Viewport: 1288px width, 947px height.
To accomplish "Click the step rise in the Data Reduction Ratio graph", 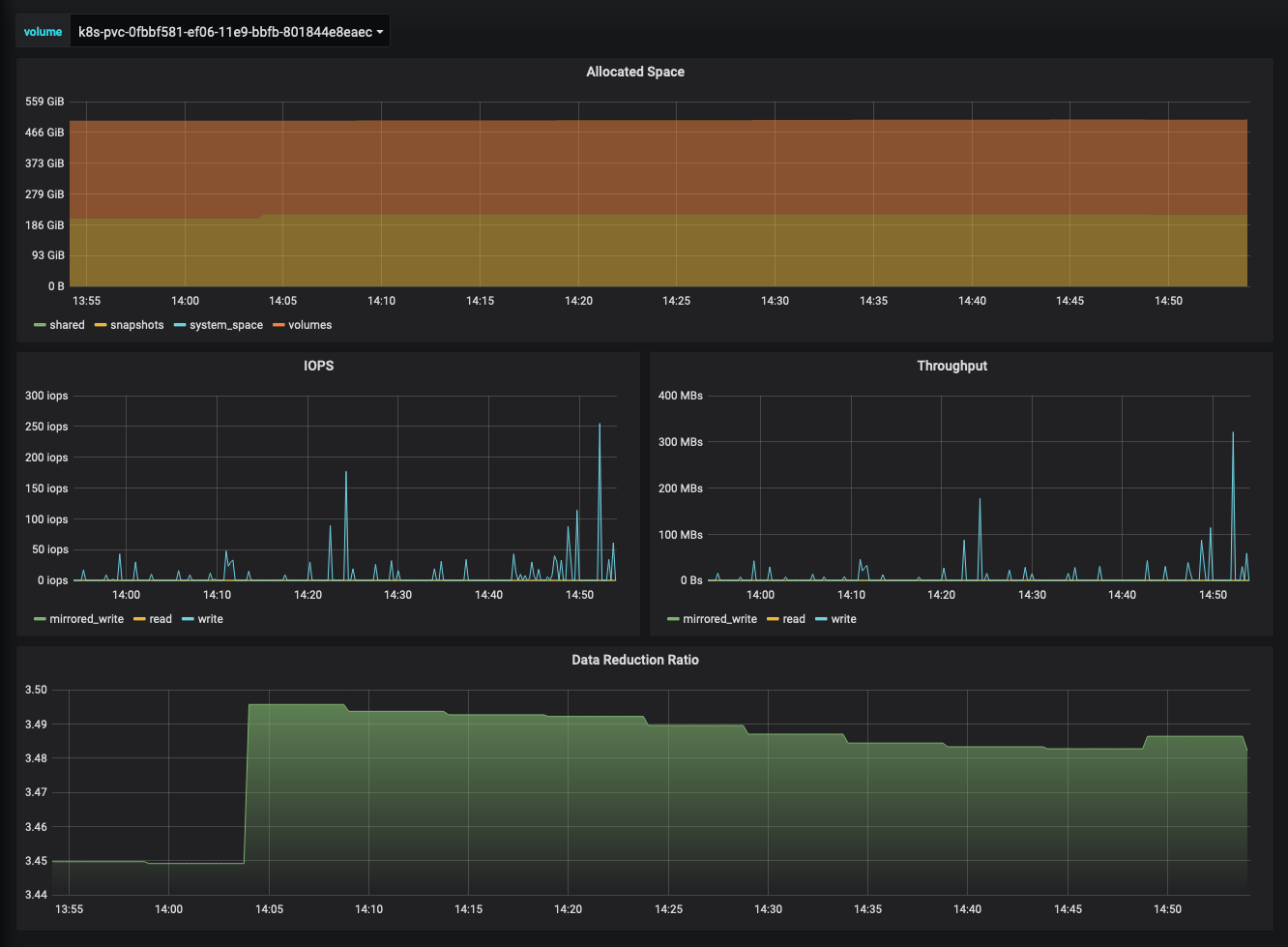I will (x=247, y=784).
